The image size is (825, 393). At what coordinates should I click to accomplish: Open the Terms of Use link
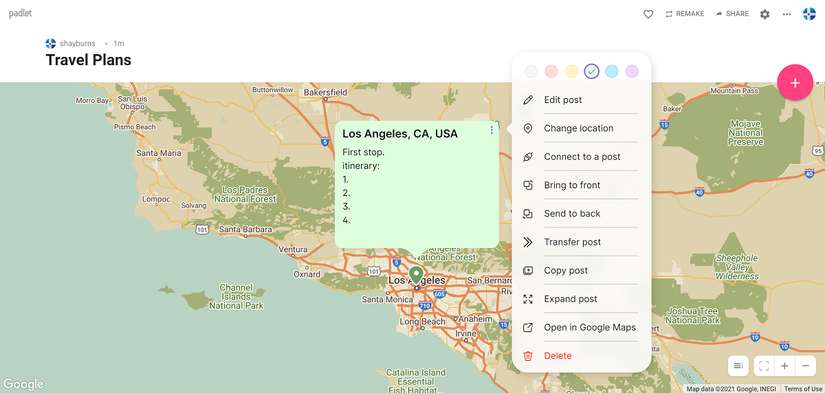point(803,389)
